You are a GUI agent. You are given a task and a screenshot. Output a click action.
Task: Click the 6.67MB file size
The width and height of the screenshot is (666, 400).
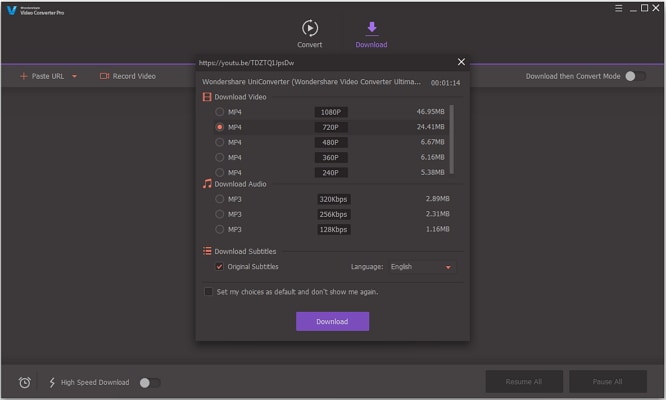coord(432,142)
